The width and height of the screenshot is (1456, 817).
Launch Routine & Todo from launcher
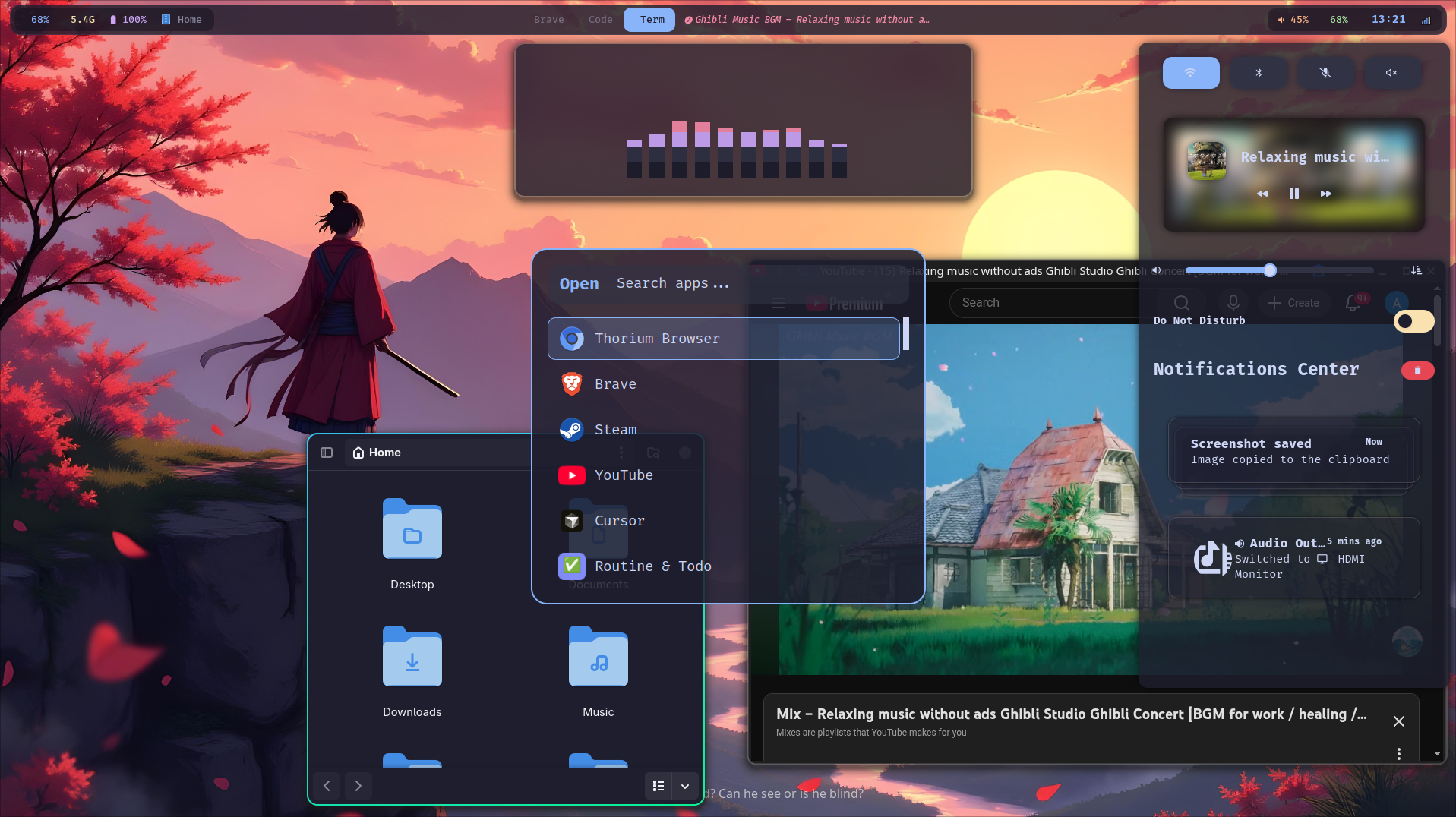[723, 566]
